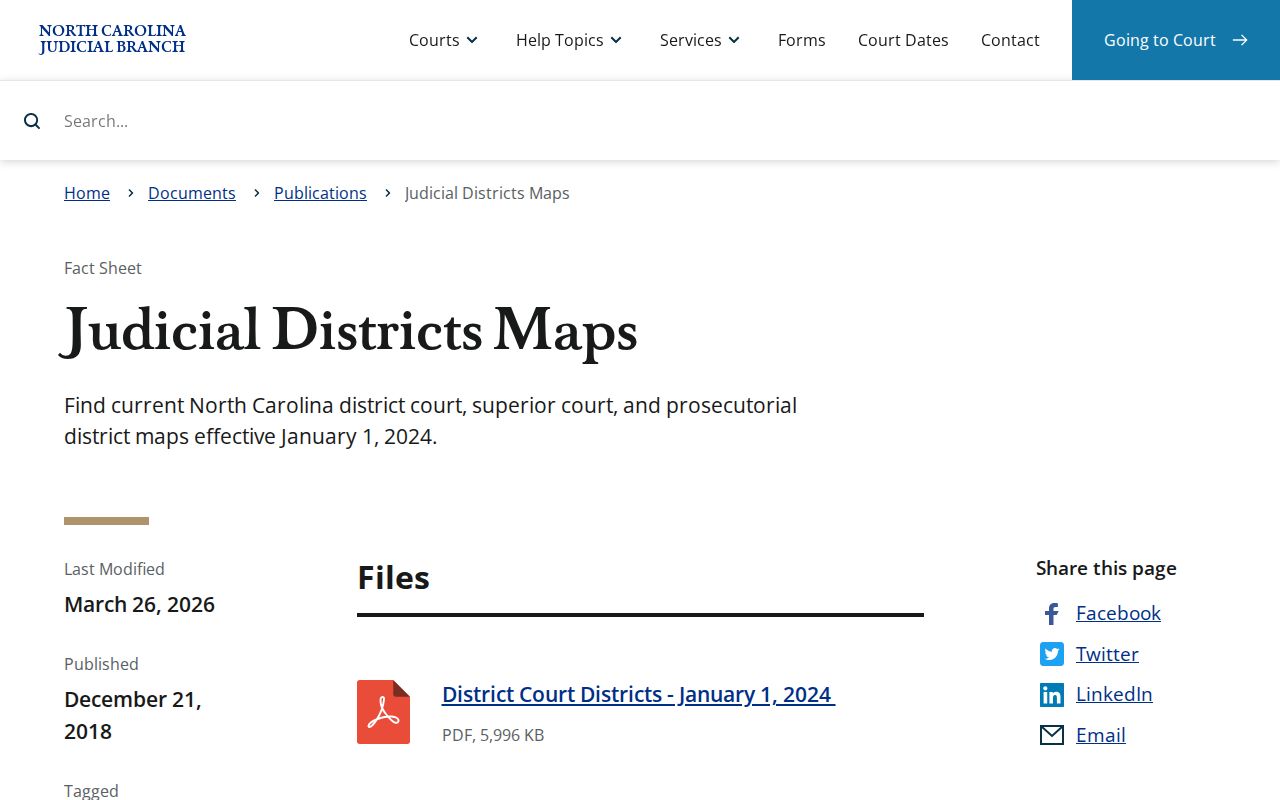Share page via Twitter link
This screenshot has width=1280, height=800.
1107,654
